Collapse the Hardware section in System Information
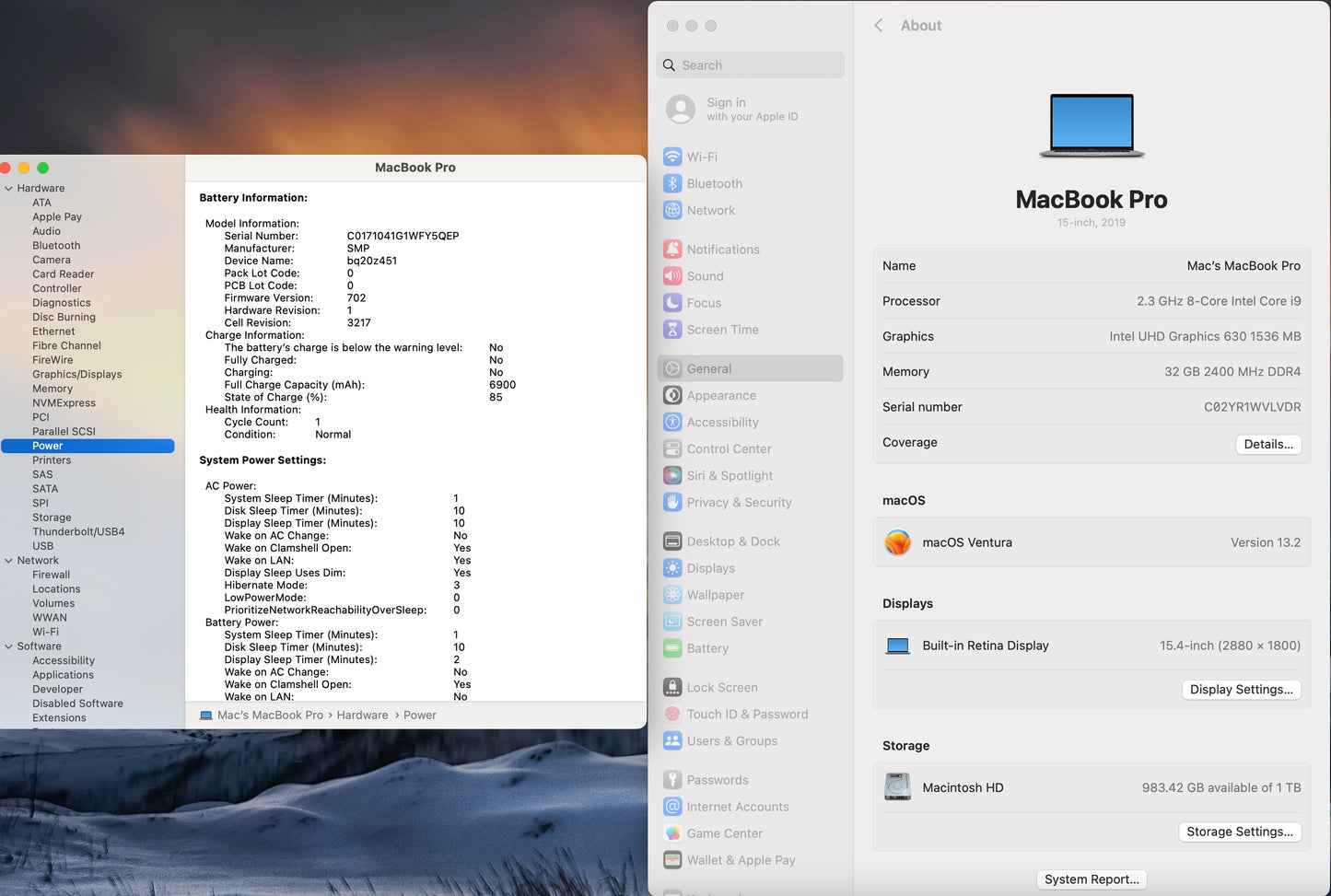This screenshot has width=1331, height=896. click(8, 188)
